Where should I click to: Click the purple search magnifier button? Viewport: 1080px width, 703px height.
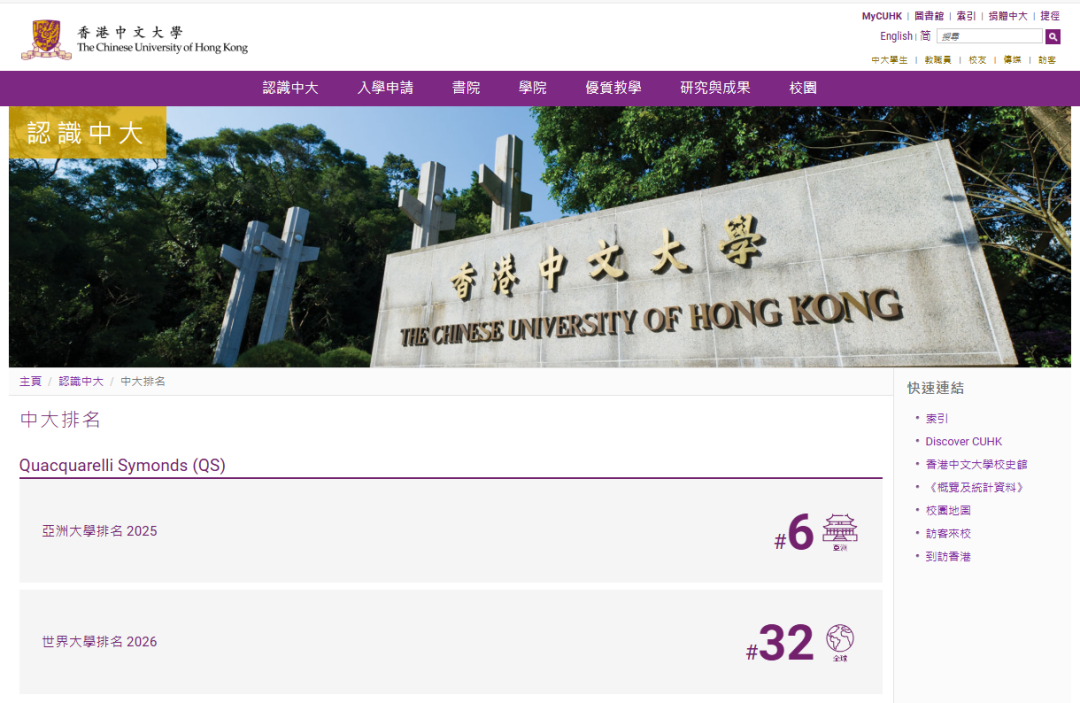pos(1052,36)
